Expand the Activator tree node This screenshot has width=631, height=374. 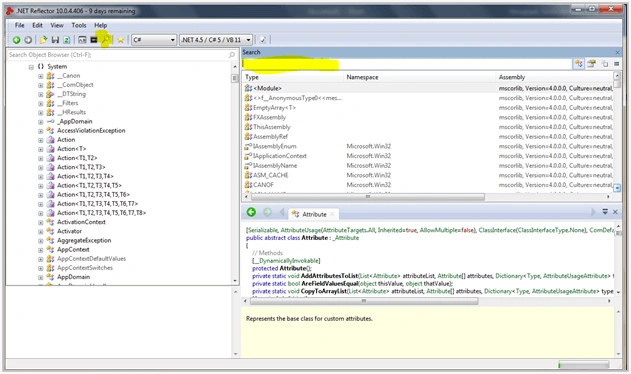41,232
